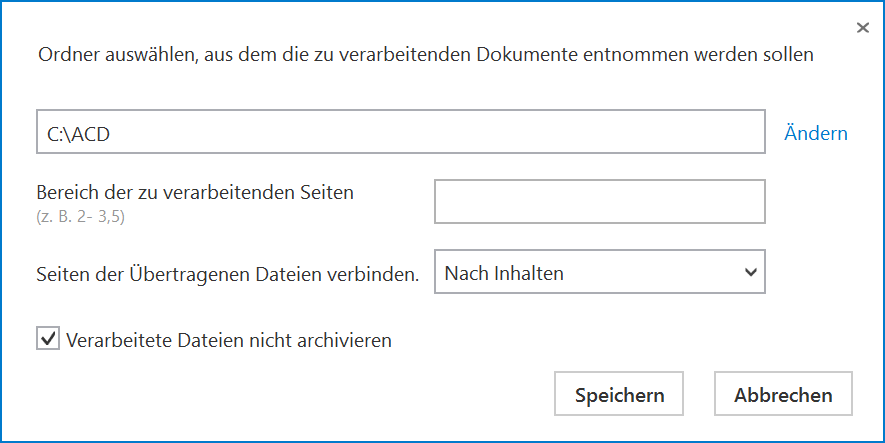The image size is (885, 443).
Task: Place cursor after ACD in path field
Action: [112, 134]
